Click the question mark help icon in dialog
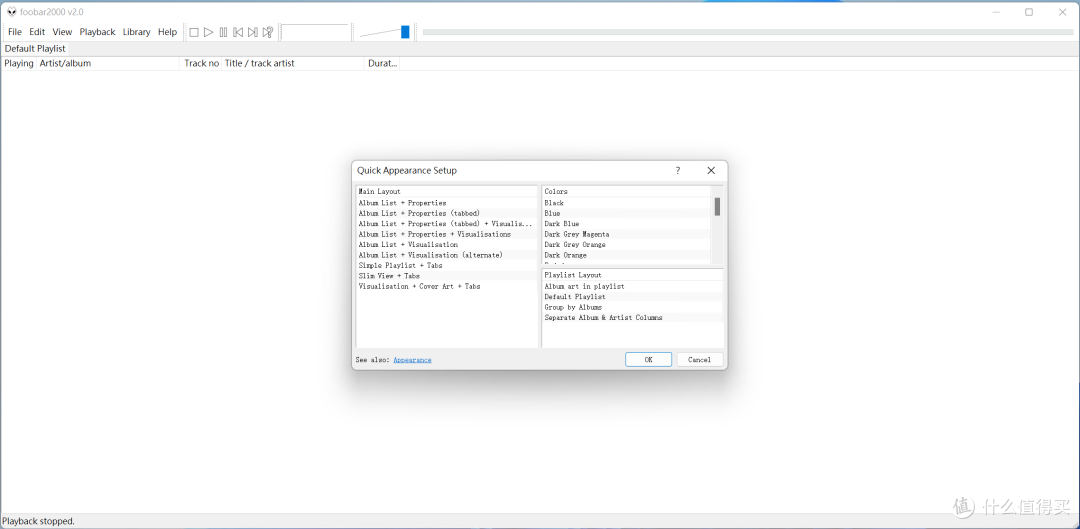The image size is (1080, 529). point(678,170)
